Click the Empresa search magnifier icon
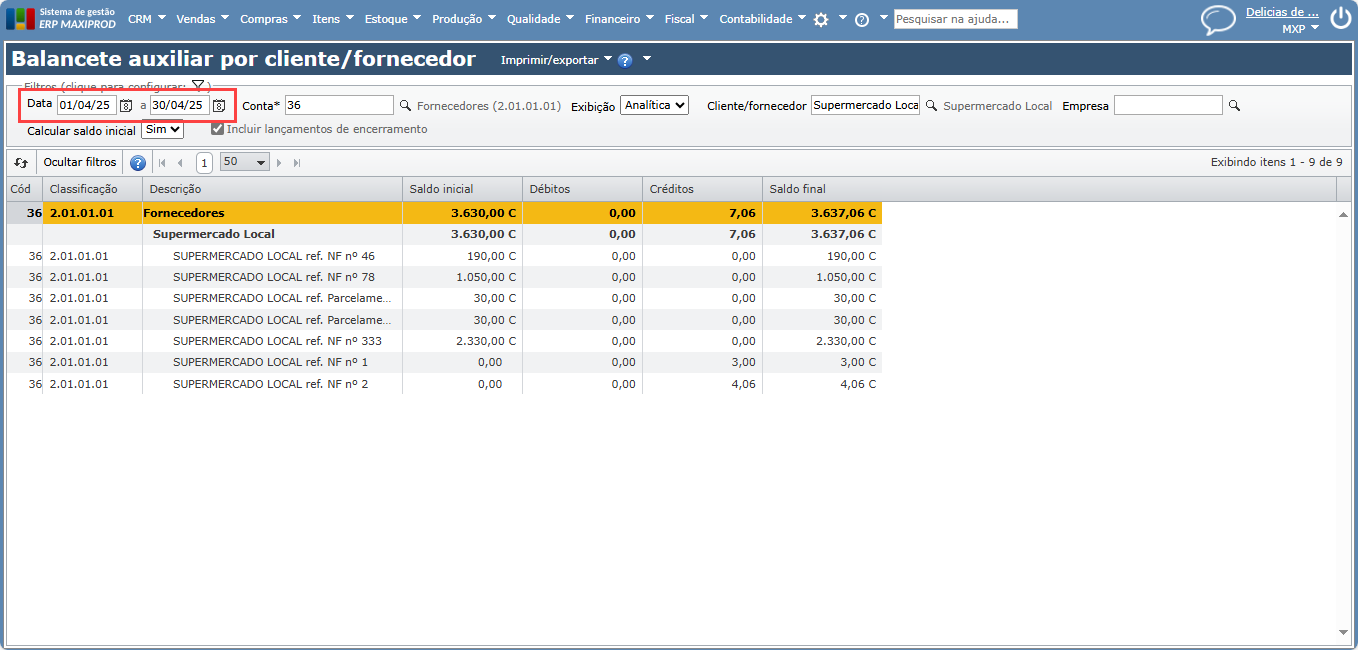The height and width of the screenshot is (650, 1358). (1234, 105)
